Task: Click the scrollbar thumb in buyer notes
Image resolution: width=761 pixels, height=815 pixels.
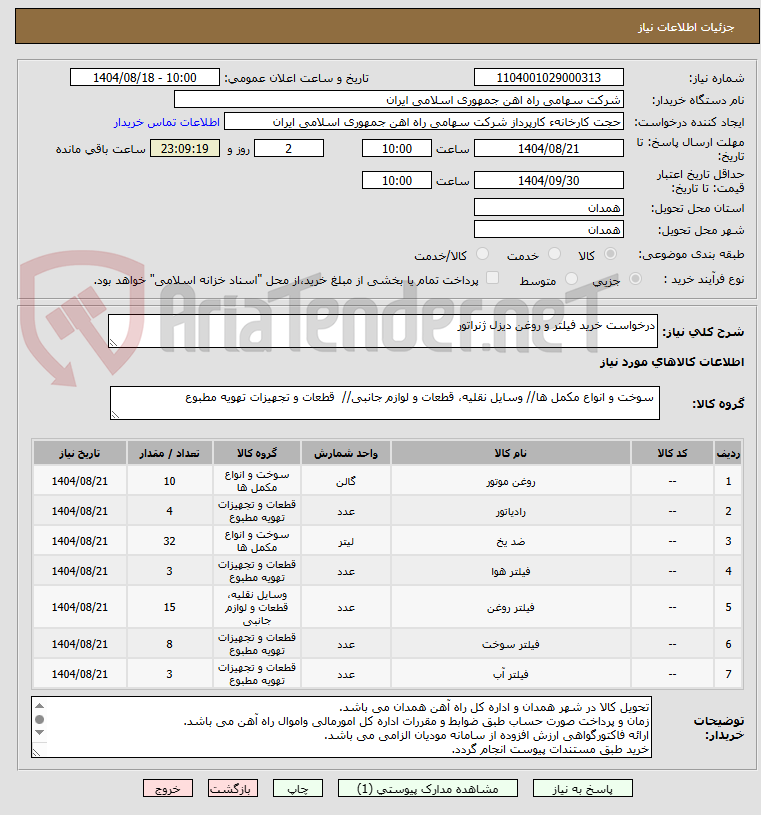Action: coord(40,719)
